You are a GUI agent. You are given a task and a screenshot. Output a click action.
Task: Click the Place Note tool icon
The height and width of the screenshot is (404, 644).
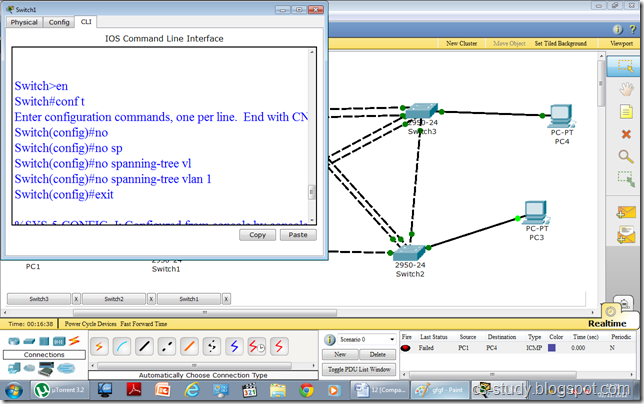tap(626, 111)
